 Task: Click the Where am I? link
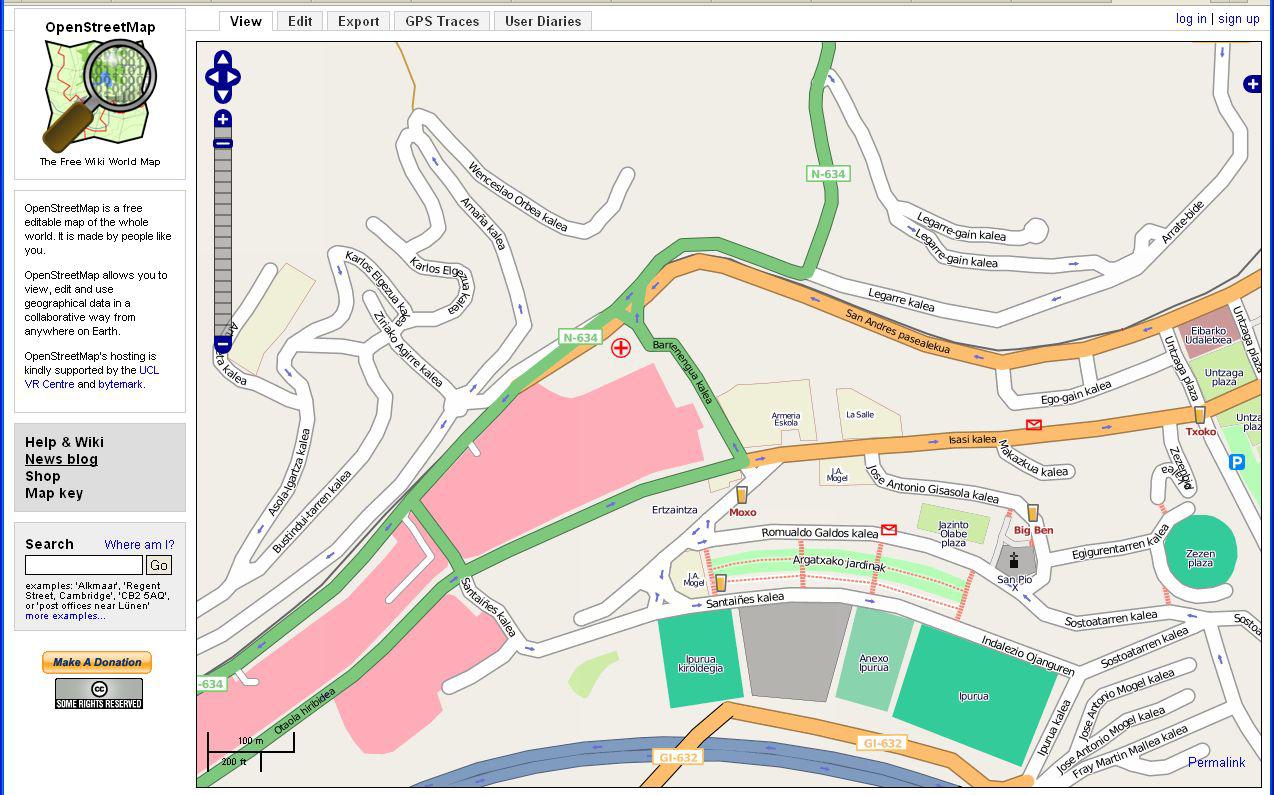coord(139,545)
